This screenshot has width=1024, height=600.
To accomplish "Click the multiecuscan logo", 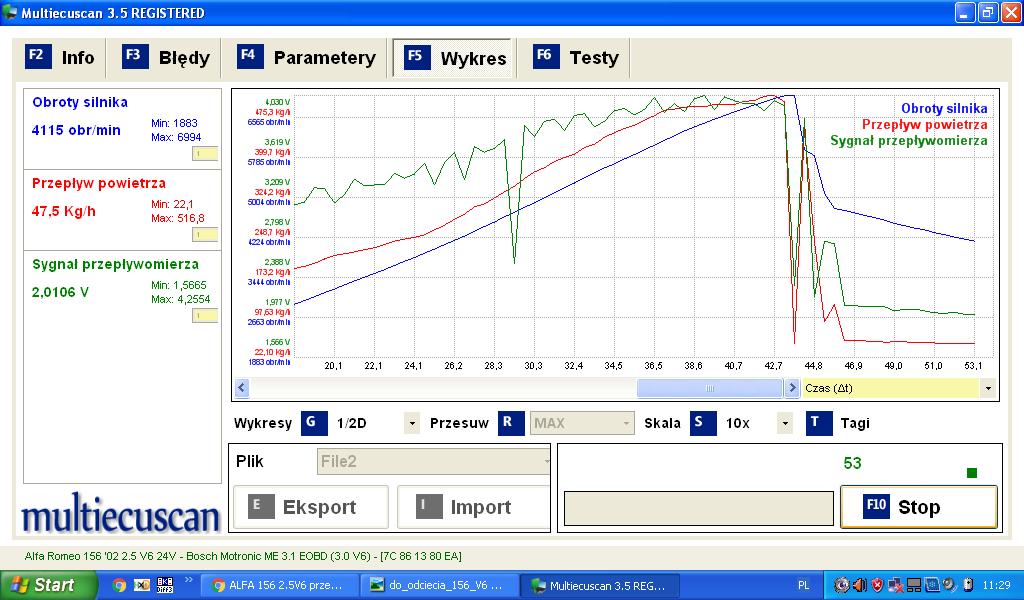I will (121, 514).
